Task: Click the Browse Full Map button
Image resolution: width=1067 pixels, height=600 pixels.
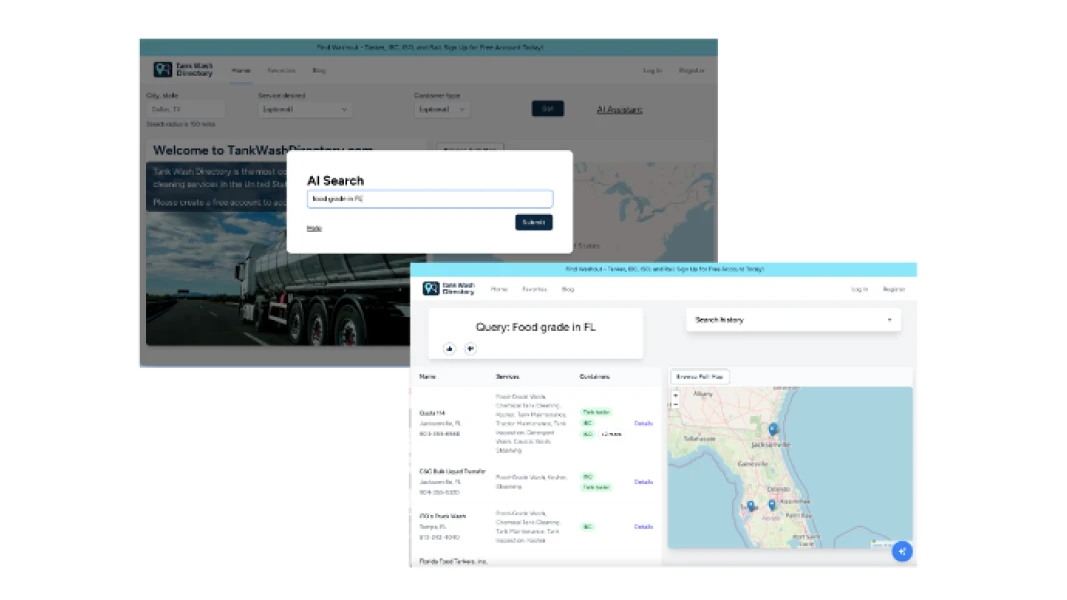Action: (x=700, y=377)
